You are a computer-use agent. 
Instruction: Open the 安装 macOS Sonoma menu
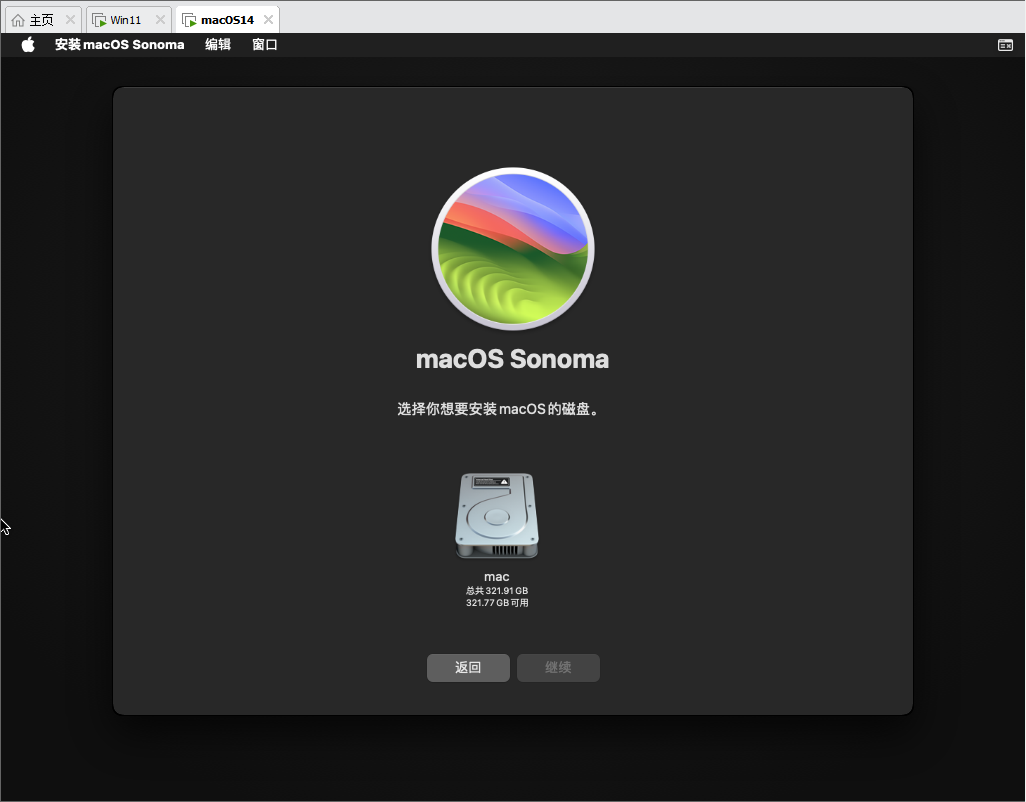pyautogui.click(x=119, y=44)
